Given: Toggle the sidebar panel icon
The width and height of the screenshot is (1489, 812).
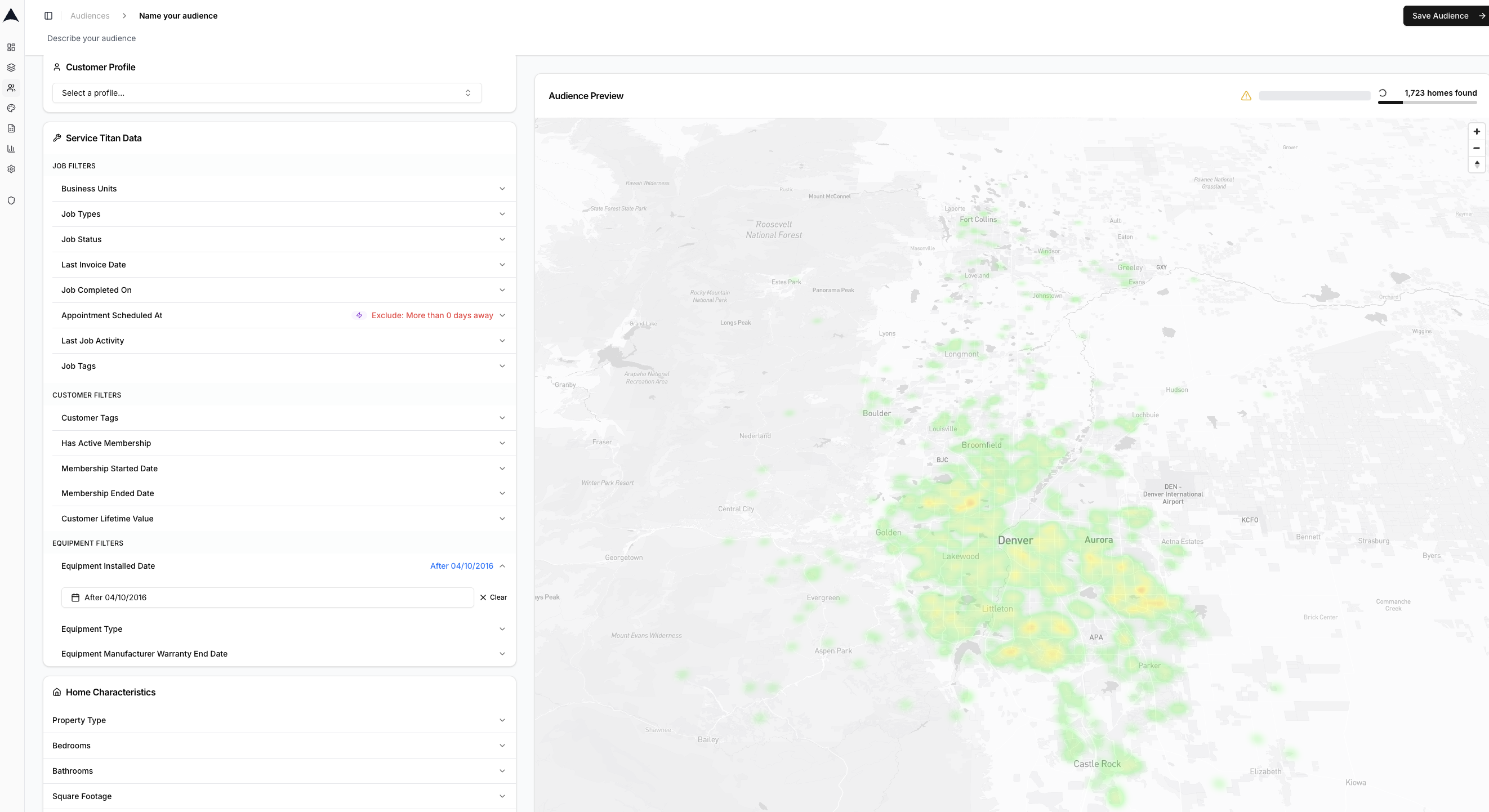Looking at the screenshot, I should (48, 16).
